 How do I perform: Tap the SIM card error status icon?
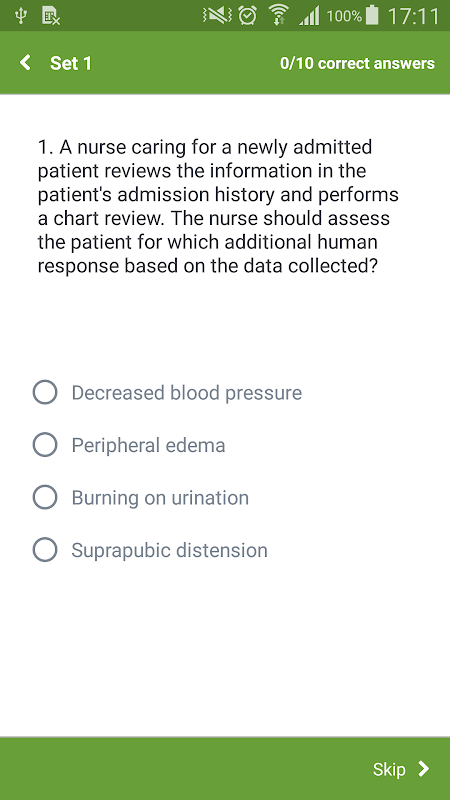tap(51, 17)
